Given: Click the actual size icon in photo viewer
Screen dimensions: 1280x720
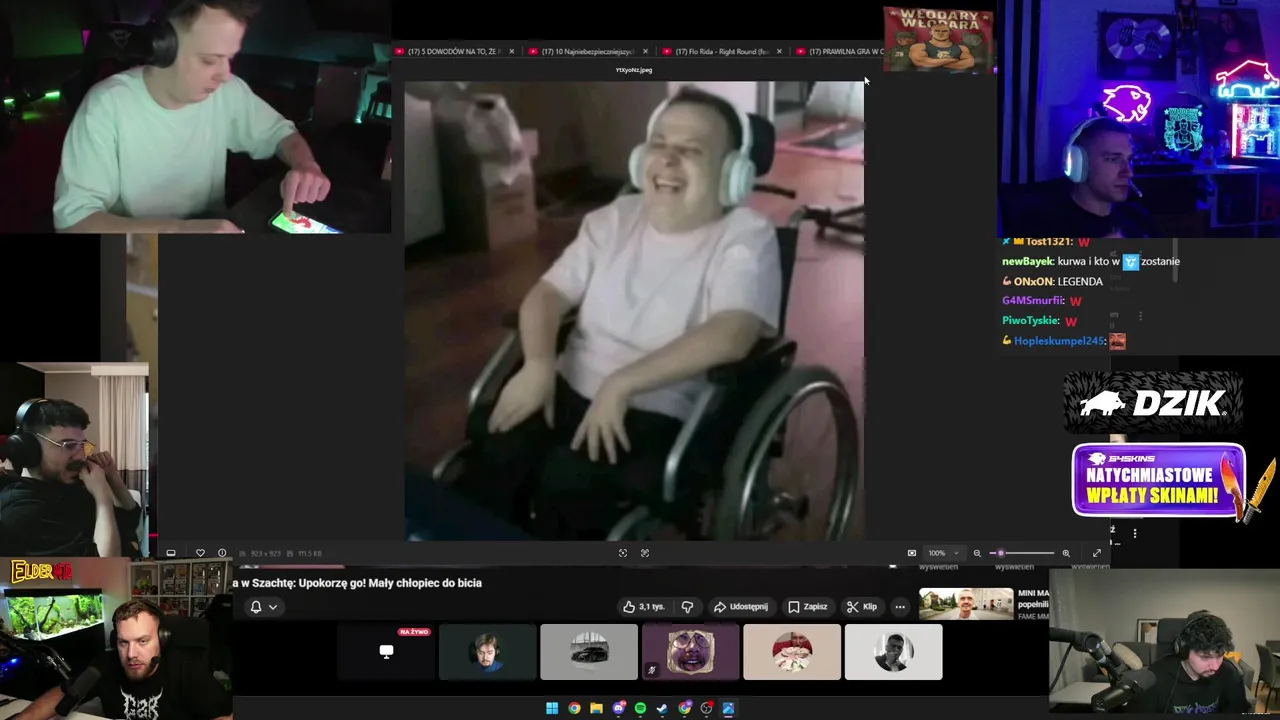Looking at the screenshot, I should (645, 553).
